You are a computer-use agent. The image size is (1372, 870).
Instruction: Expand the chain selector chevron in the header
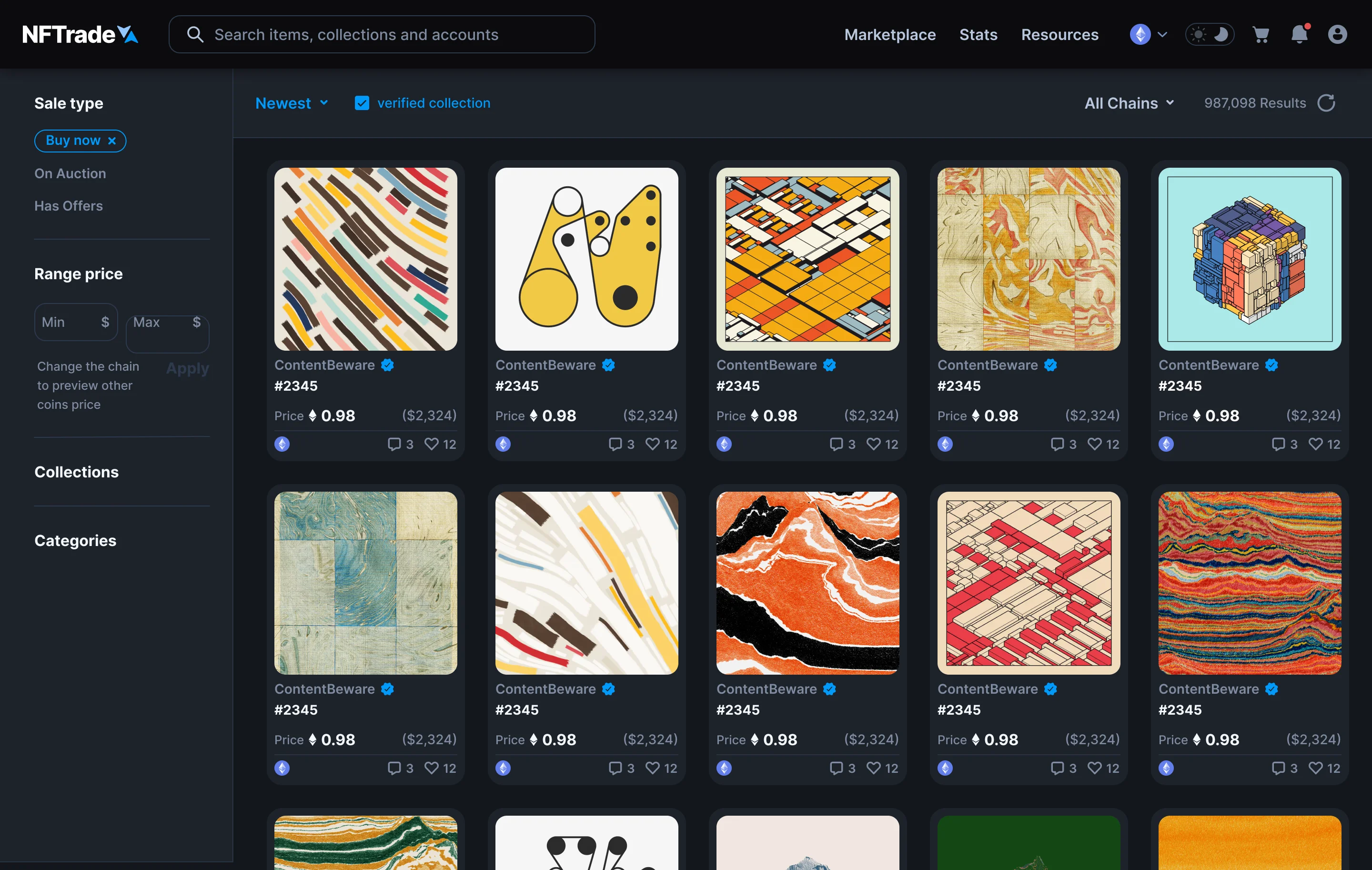(1162, 35)
